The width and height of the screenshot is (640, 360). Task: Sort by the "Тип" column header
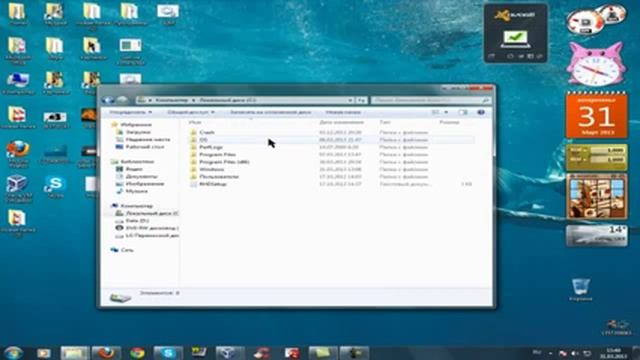384,122
